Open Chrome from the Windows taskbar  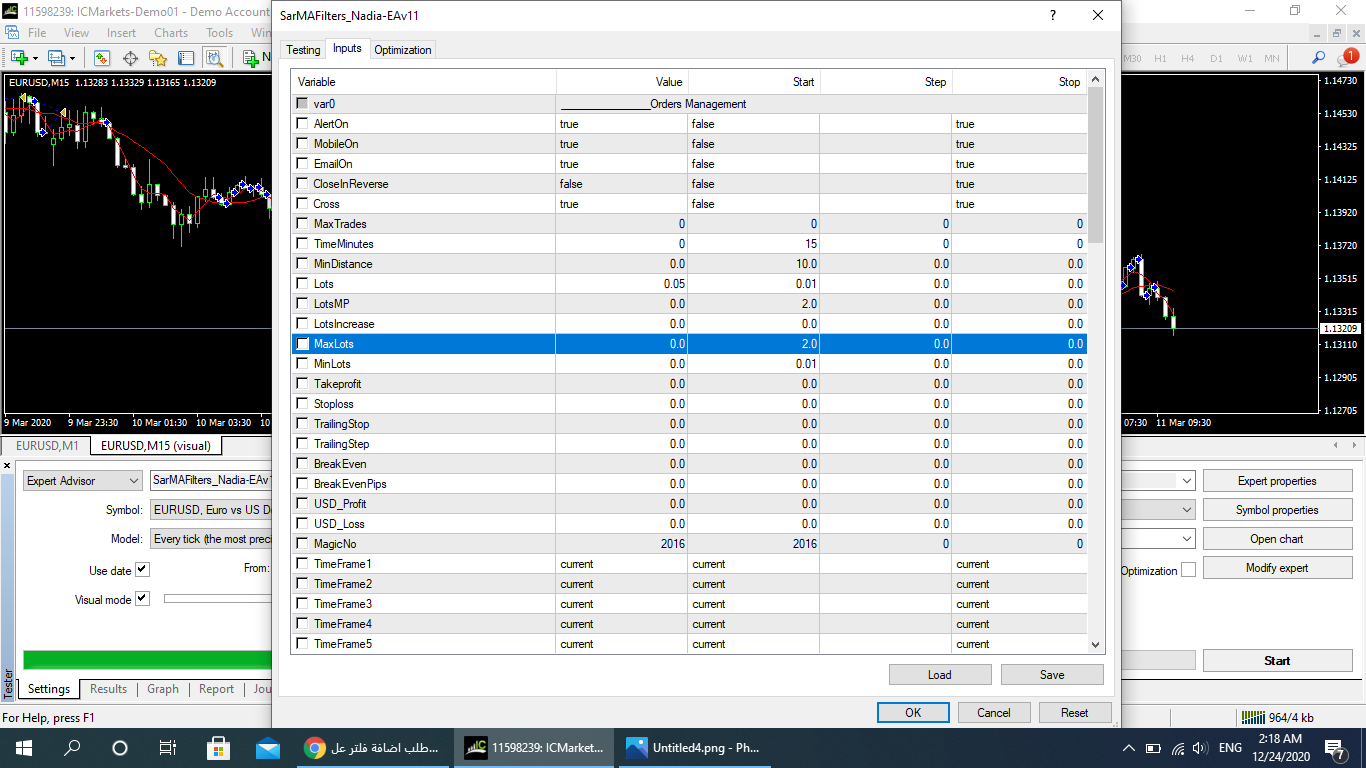tap(315, 748)
